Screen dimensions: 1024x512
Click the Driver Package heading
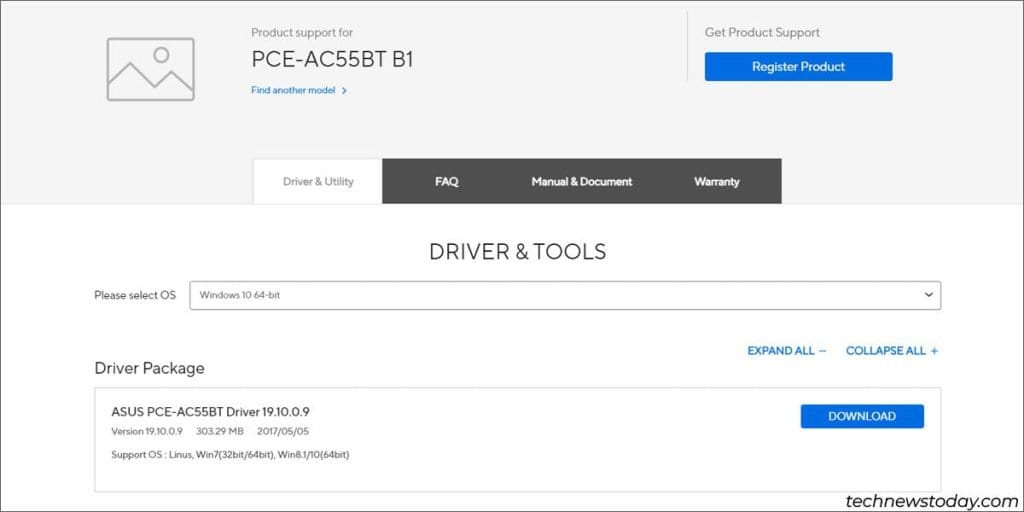click(x=150, y=368)
